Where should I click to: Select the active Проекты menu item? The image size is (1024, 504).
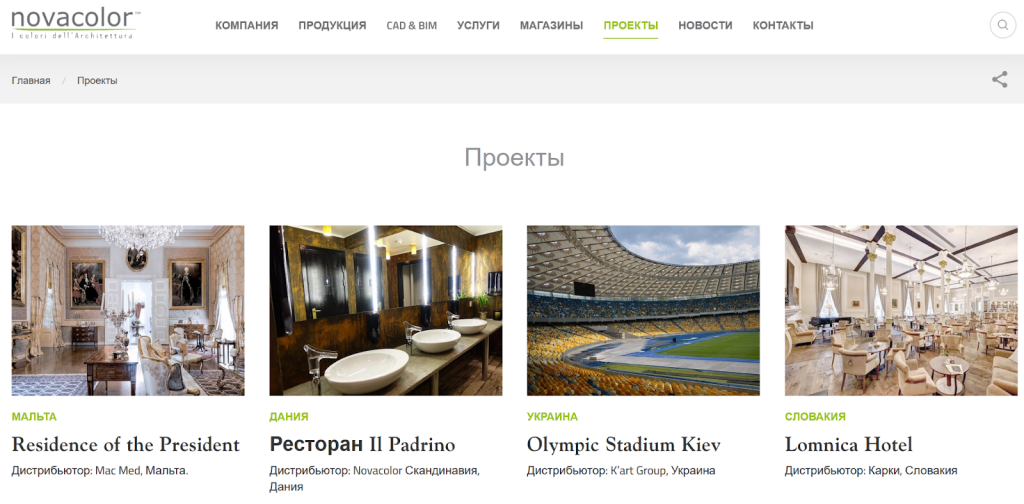click(631, 26)
